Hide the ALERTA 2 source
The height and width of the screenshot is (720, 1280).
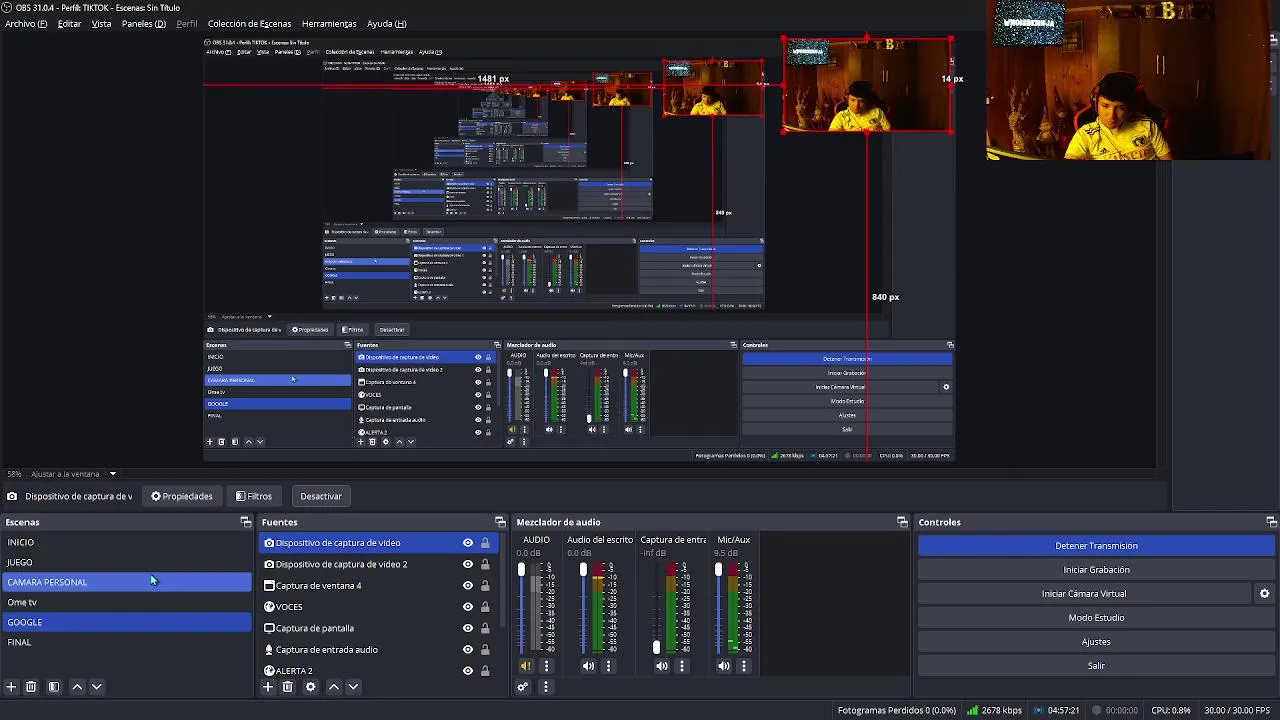click(x=467, y=671)
